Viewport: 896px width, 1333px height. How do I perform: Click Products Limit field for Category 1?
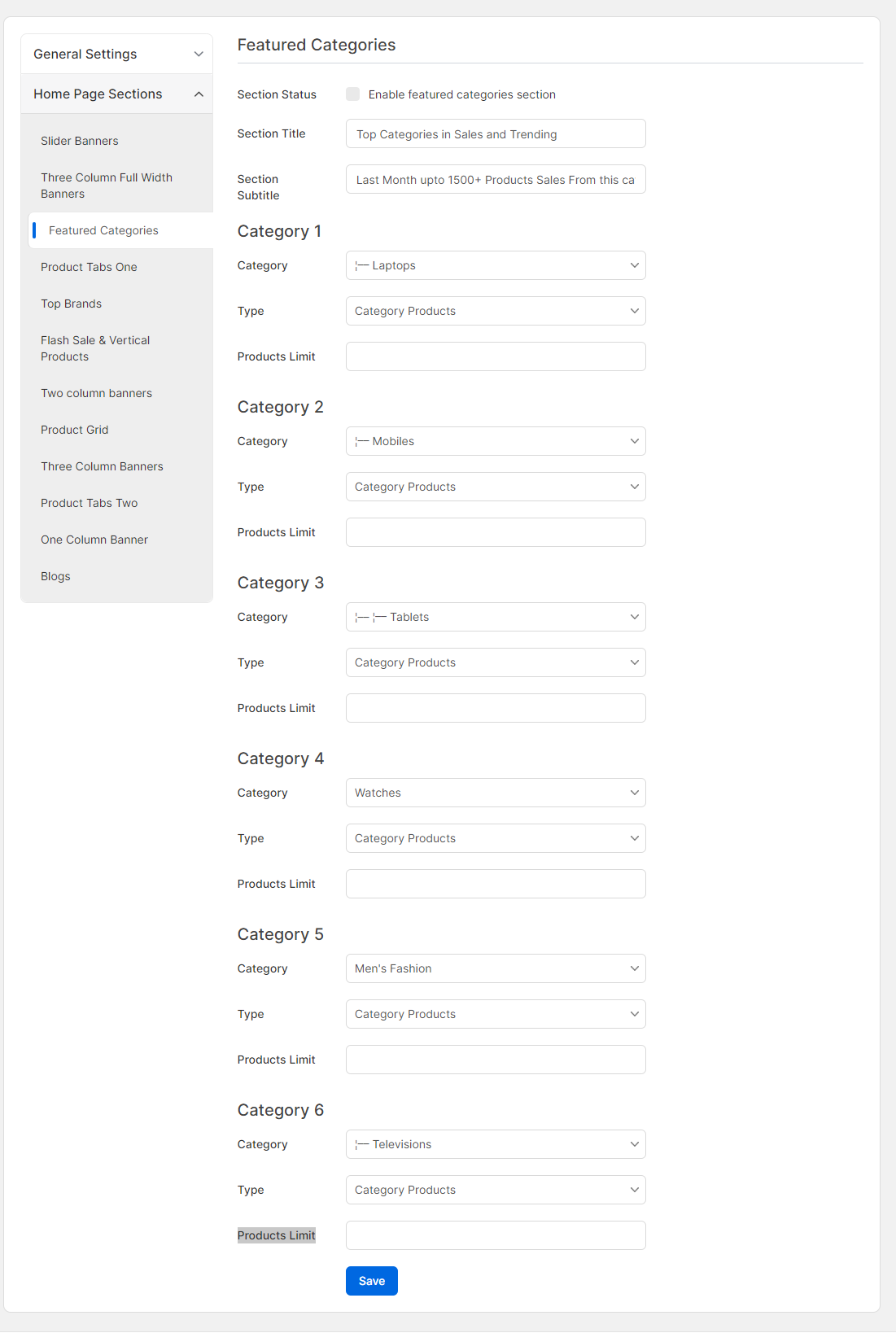pyautogui.click(x=495, y=356)
